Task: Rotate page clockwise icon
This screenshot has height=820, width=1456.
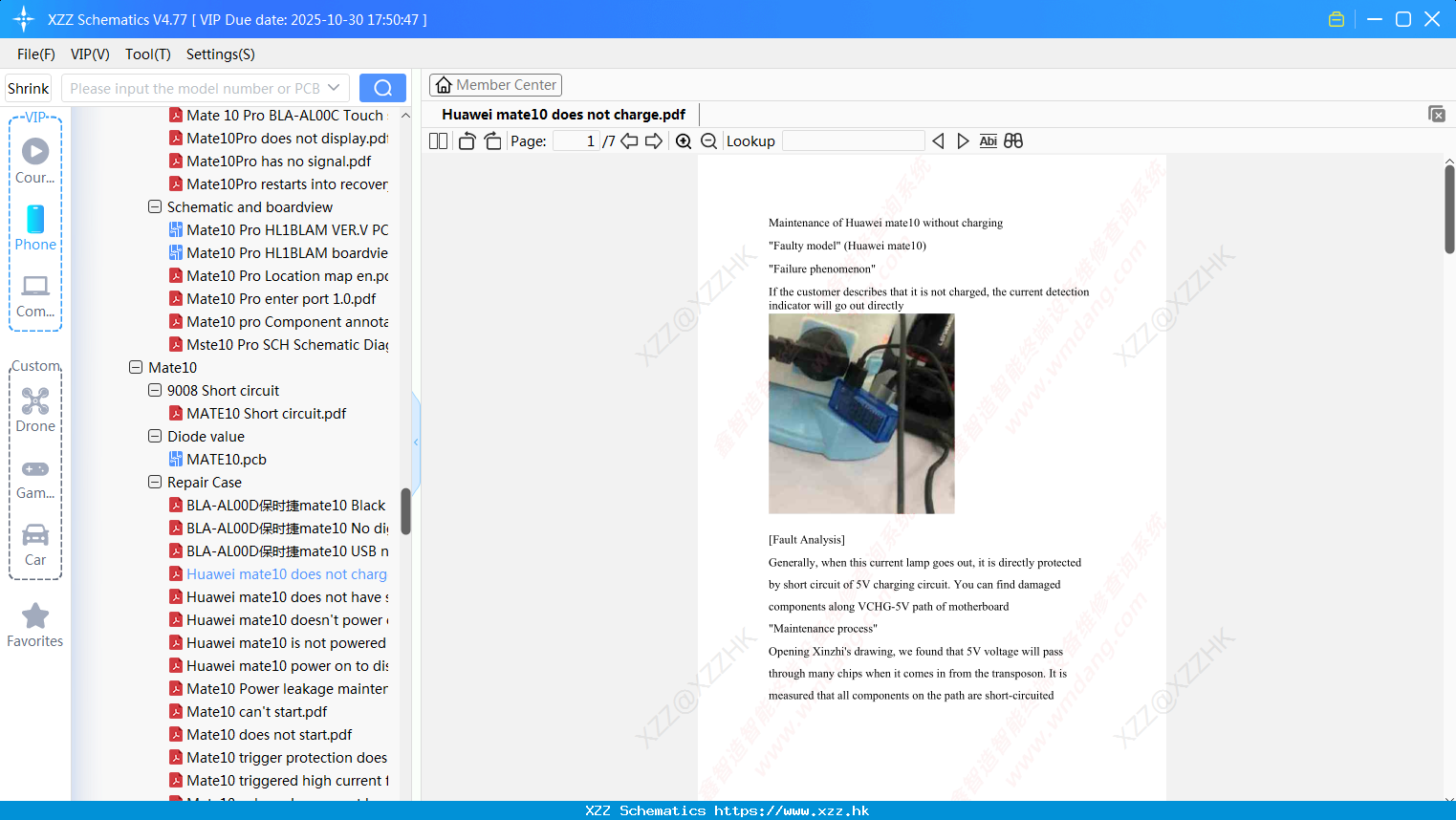Action: (493, 141)
